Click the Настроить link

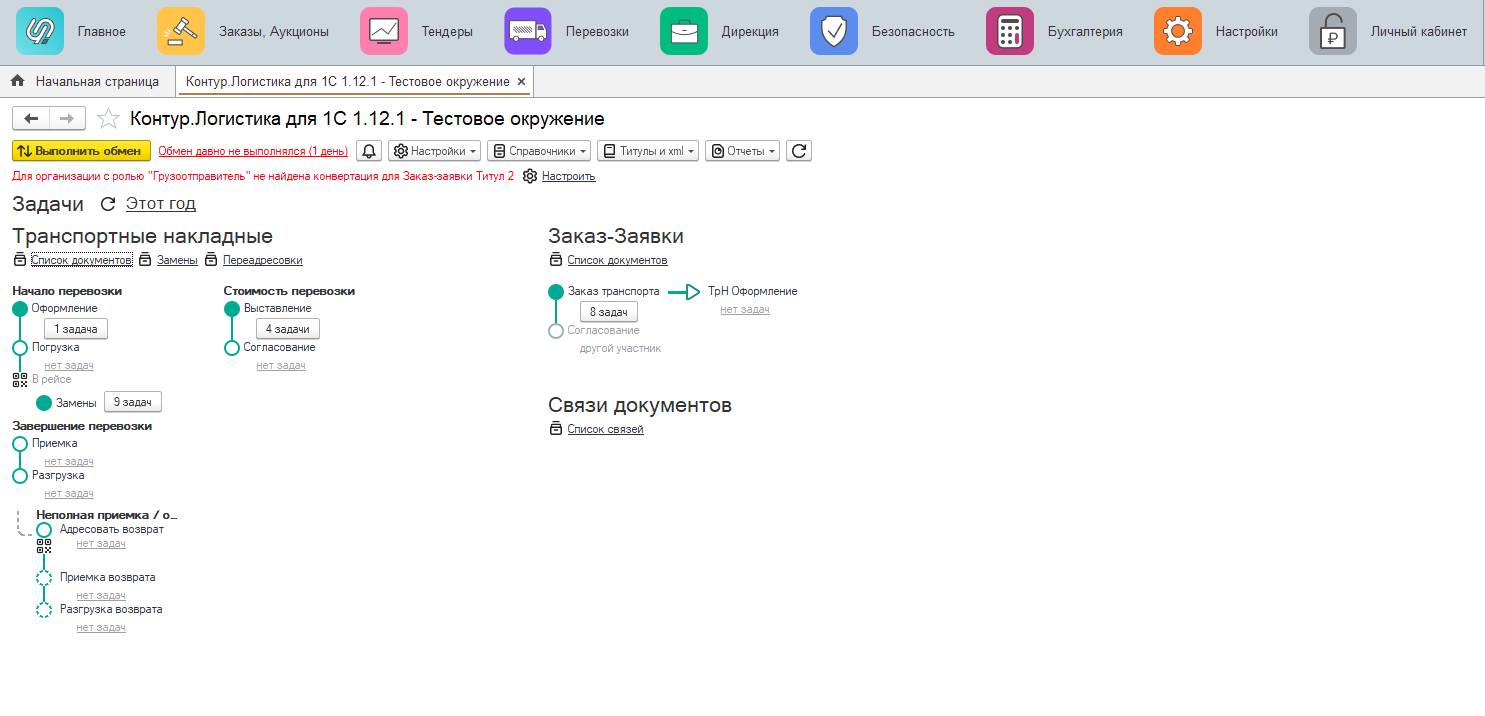tap(569, 176)
